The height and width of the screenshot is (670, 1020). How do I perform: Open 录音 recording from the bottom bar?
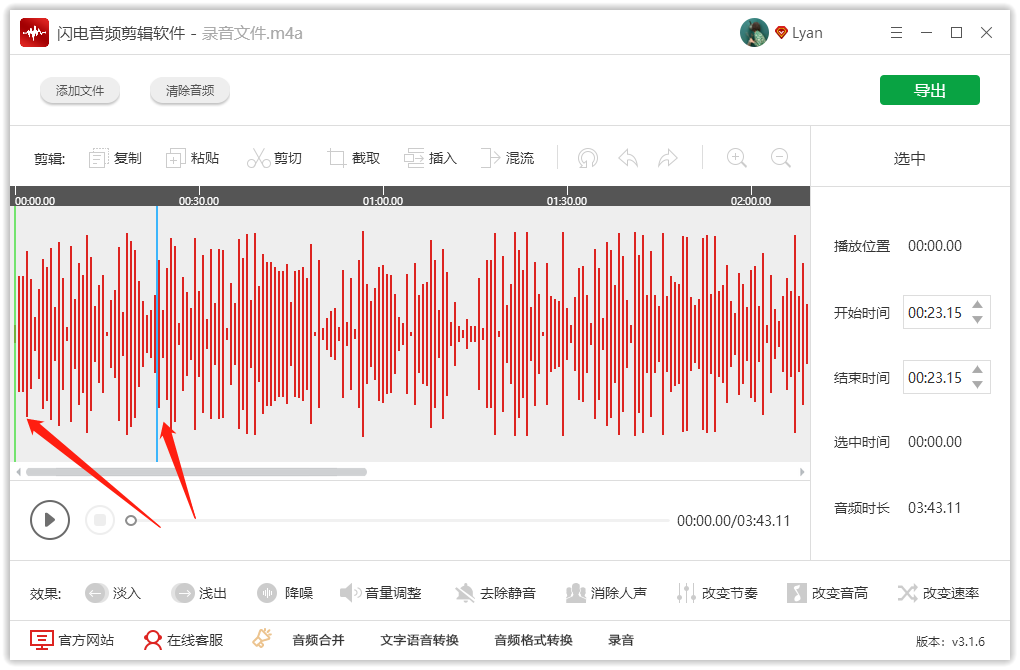point(621,639)
